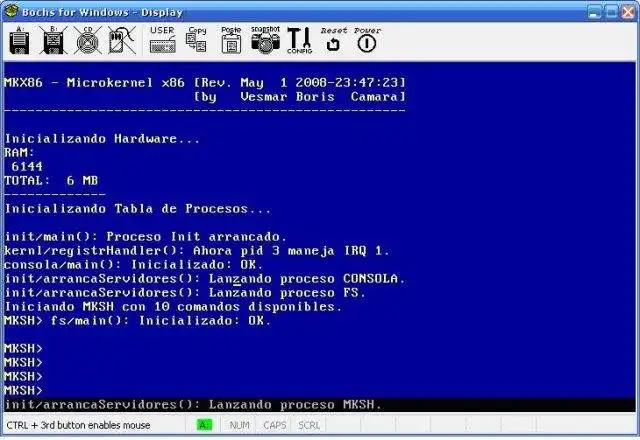Click the 'Inicializando Tabla de Procesos...' line
The image size is (640, 440).
tap(138, 209)
